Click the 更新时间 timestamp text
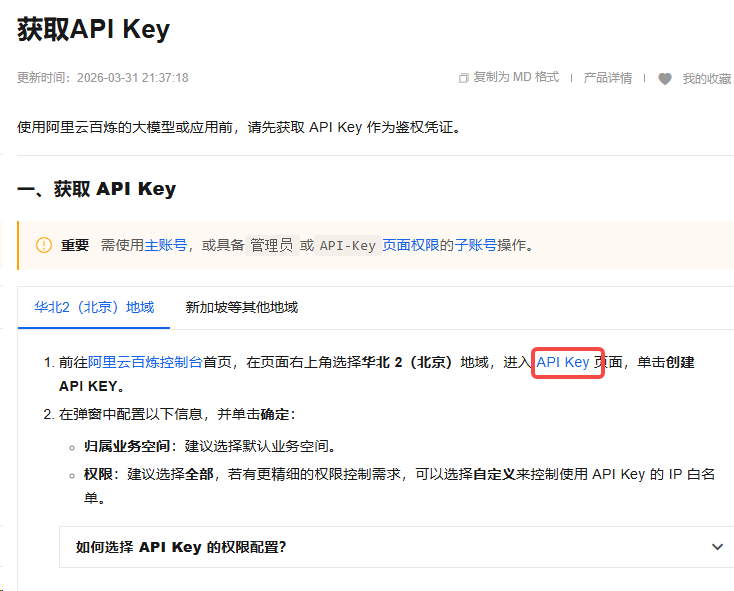734x591 pixels. [103, 78]
